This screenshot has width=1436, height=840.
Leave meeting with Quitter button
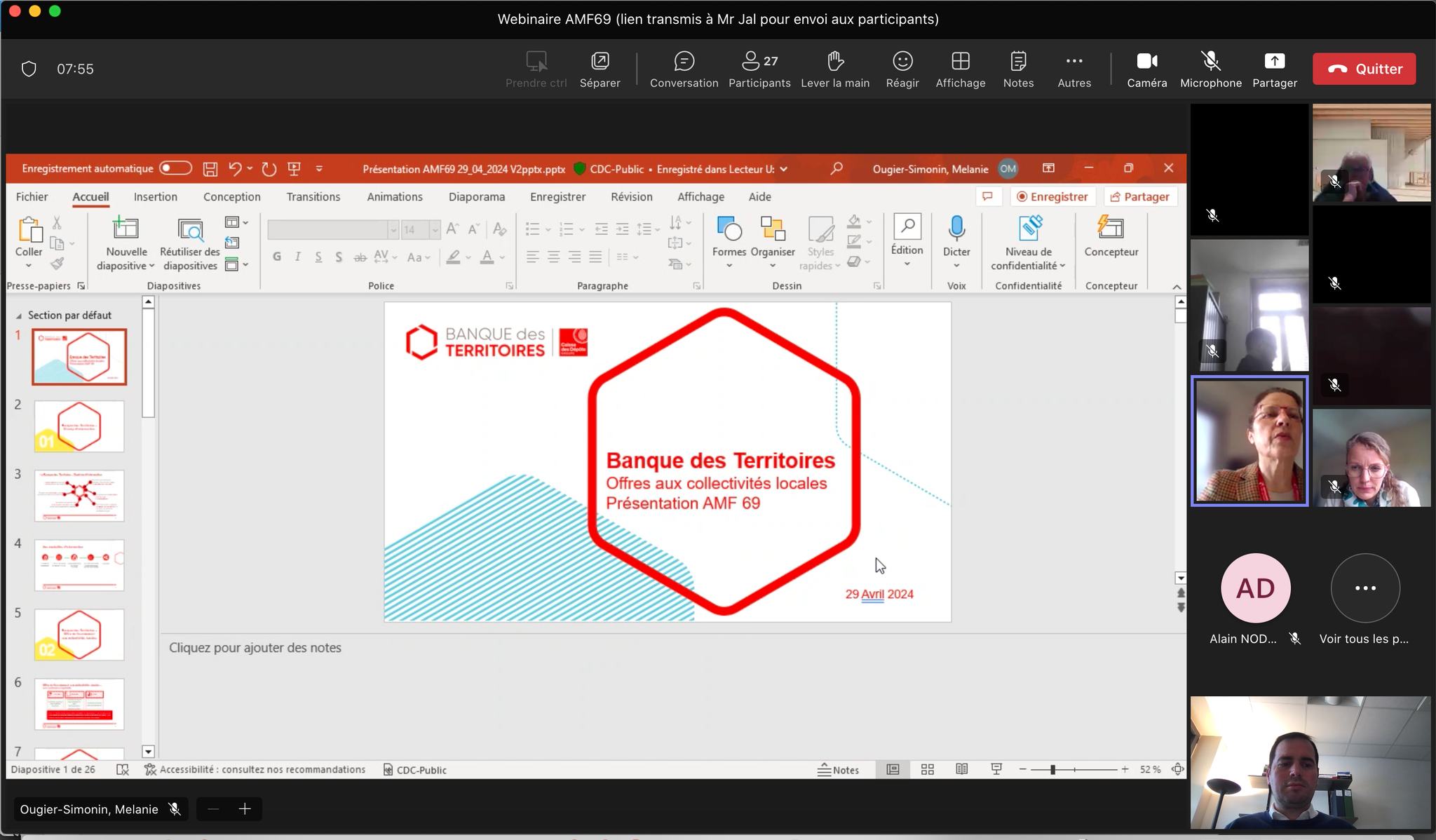pyautogui.click(x=1364, y=69)
